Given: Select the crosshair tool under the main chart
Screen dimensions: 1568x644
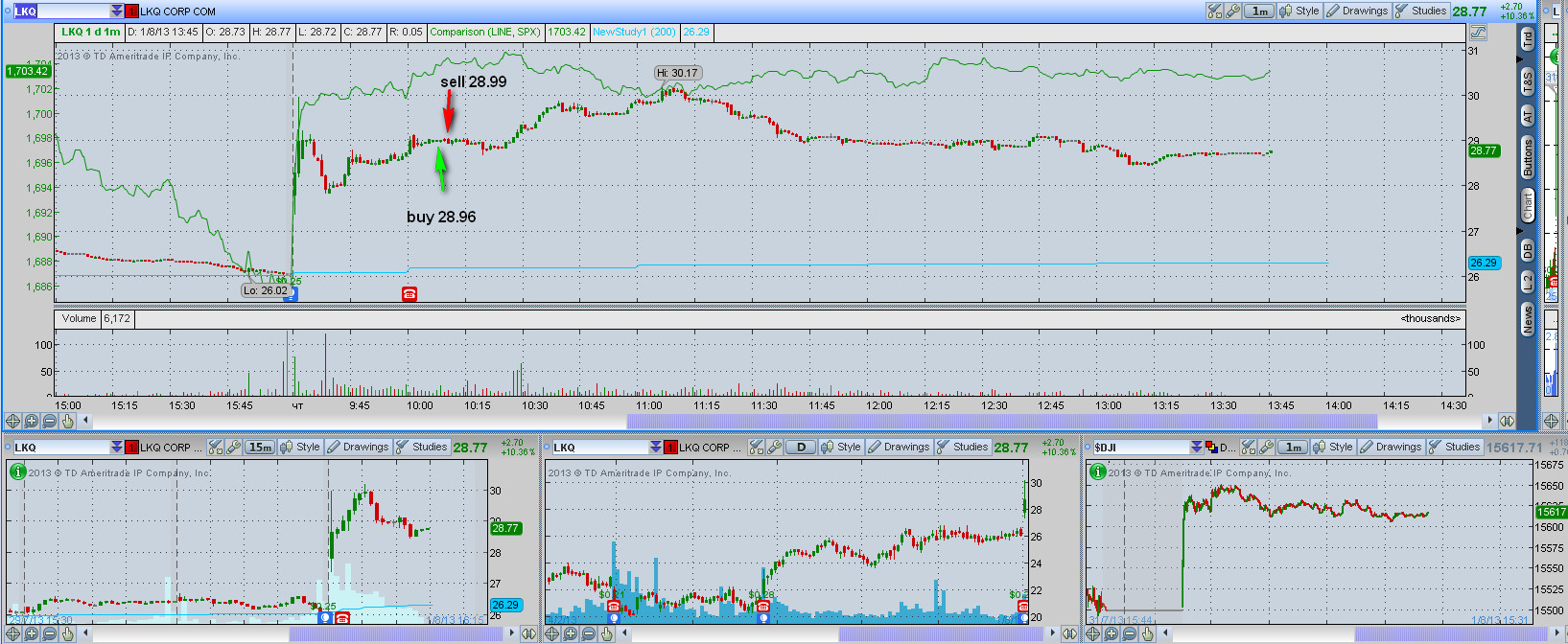Looking at the screenshot, I should 13,421.
